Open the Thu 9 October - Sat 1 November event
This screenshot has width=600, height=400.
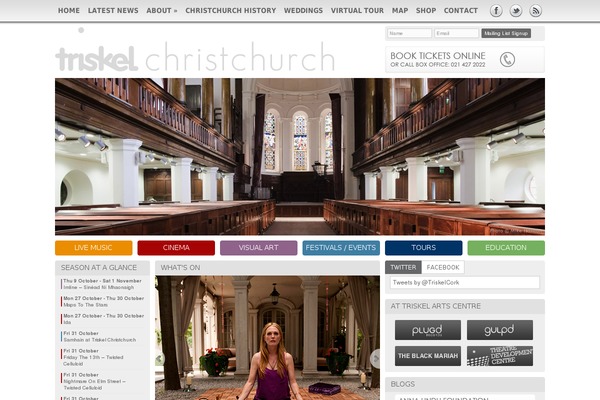(102, 284)
